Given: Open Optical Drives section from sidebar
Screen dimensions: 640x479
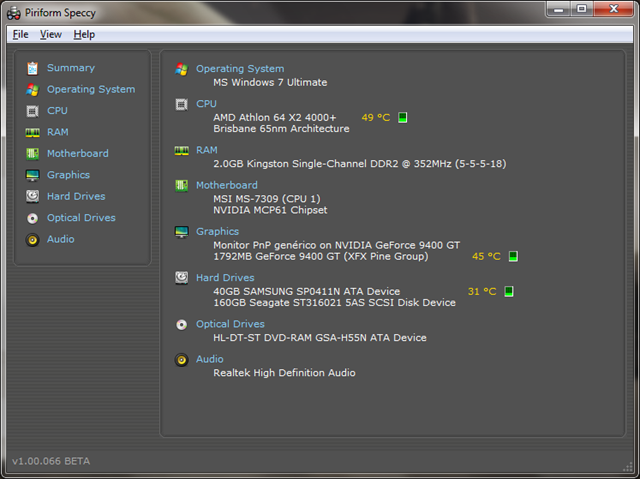Looking at the screenshot, I should coord(81,218).
